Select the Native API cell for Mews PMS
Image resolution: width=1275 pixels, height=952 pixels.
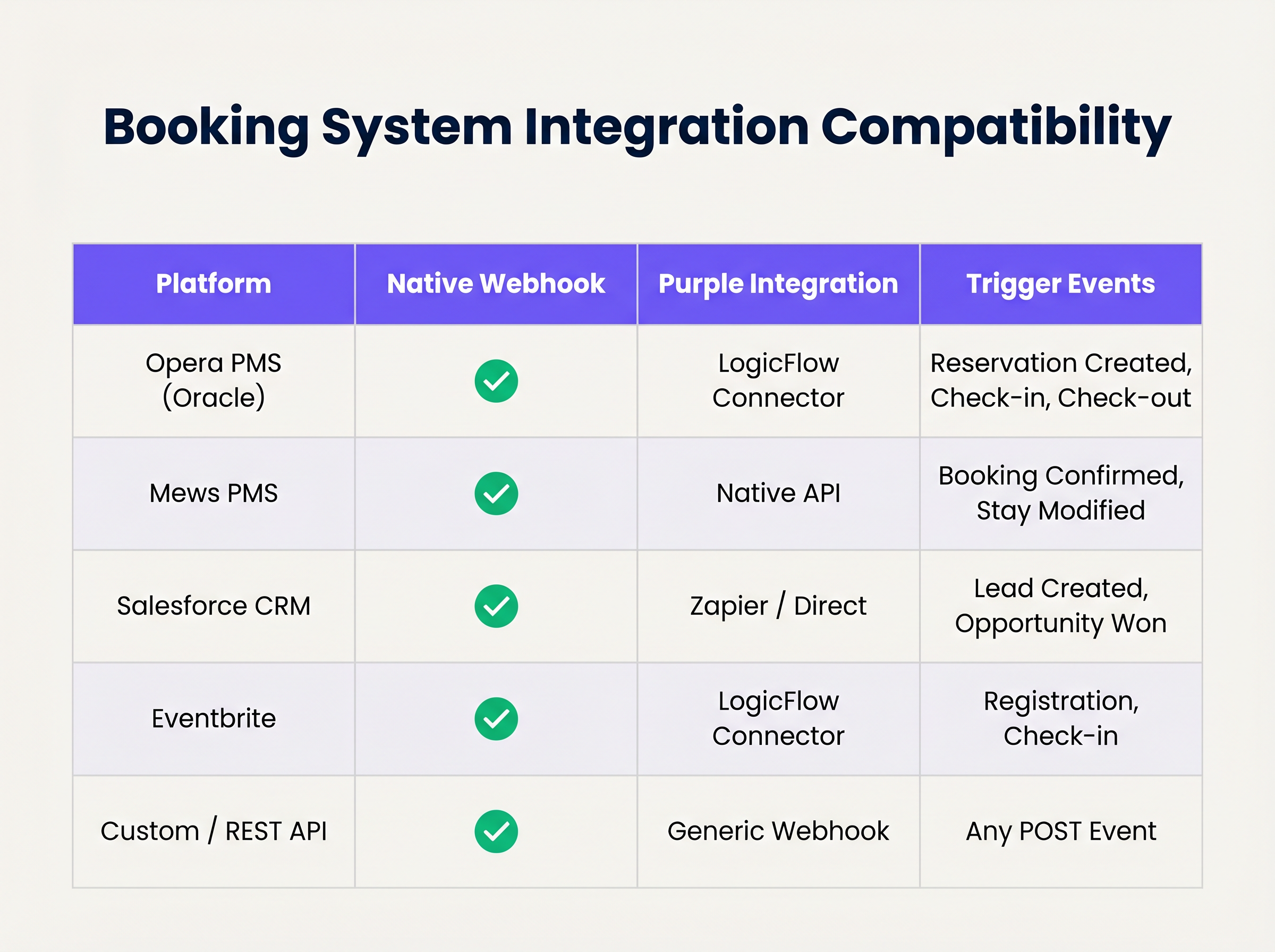(x=778, y=492)
